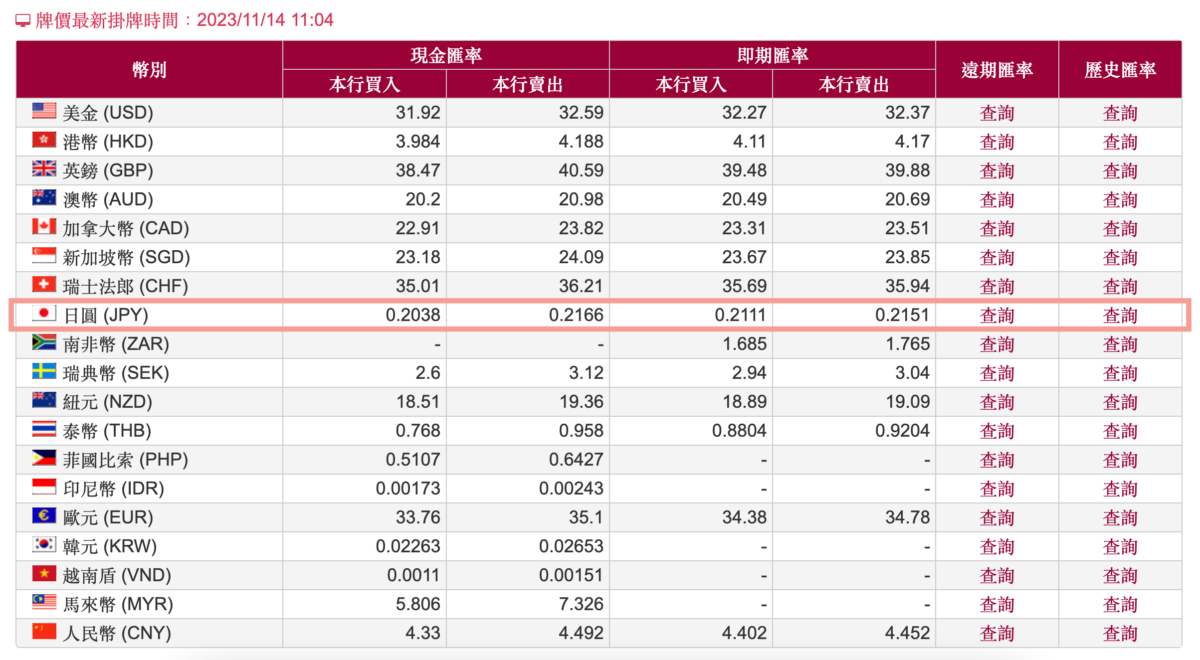Open historical rate 查詢 for JPY

pos(1120,316)
